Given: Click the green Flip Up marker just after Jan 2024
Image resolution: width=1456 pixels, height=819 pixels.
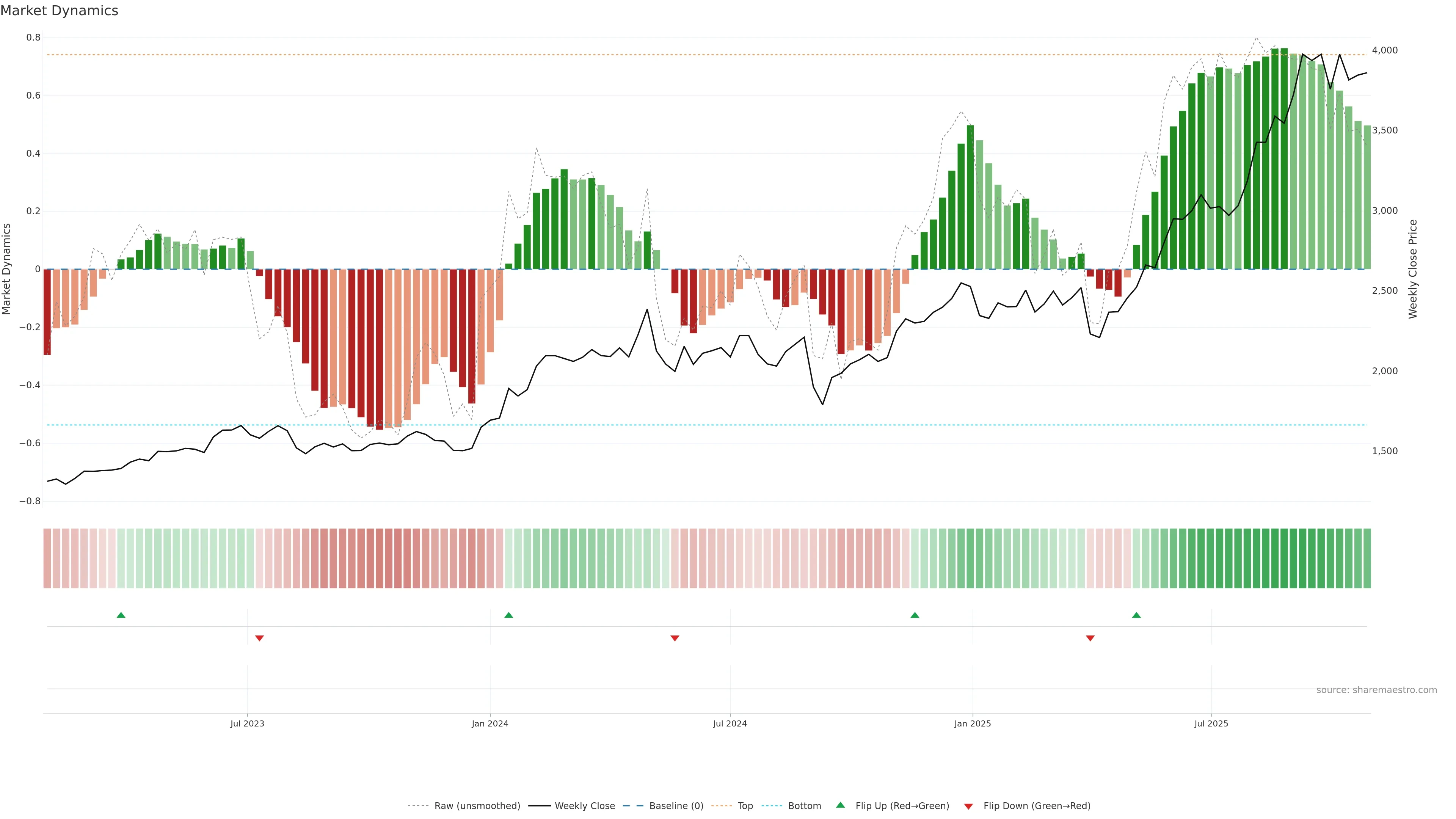Looking at the screenshot, I should (509, 615).
